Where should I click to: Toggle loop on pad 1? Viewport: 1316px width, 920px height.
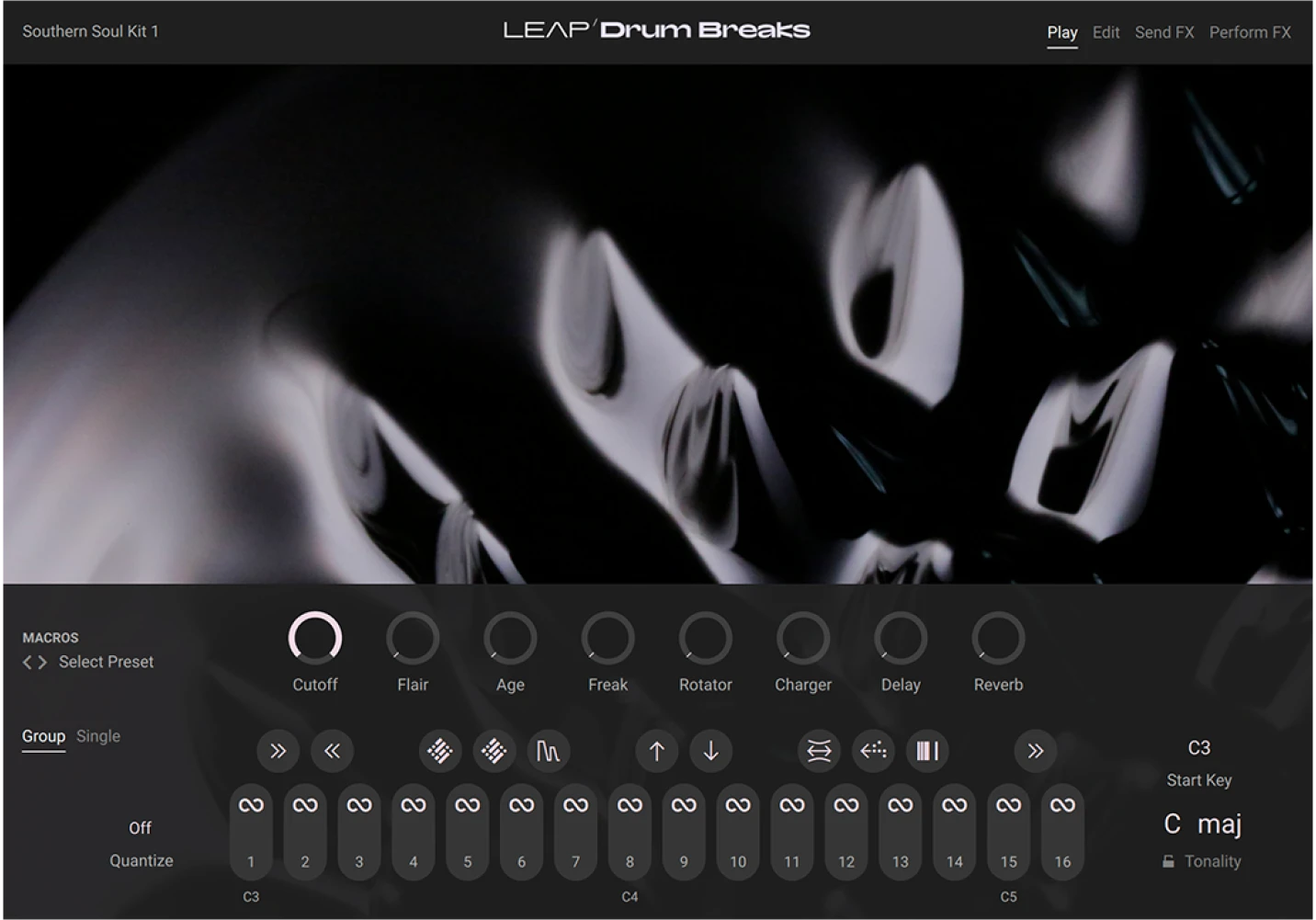[251, 803]
